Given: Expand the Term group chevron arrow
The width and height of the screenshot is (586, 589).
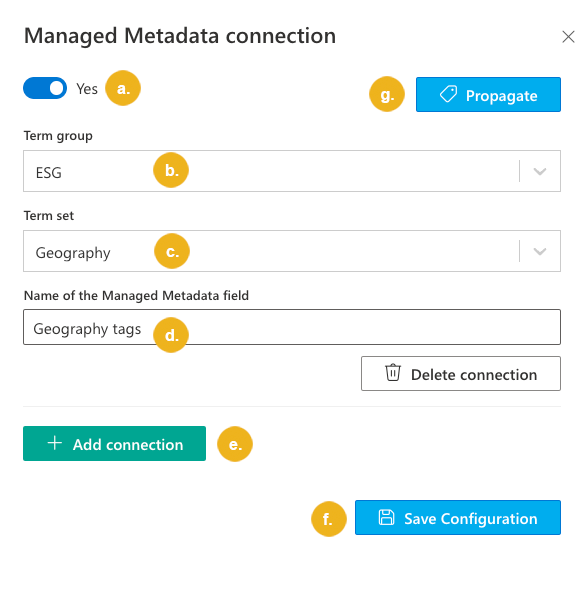Looking at the screenshot, I should (540, 172).
